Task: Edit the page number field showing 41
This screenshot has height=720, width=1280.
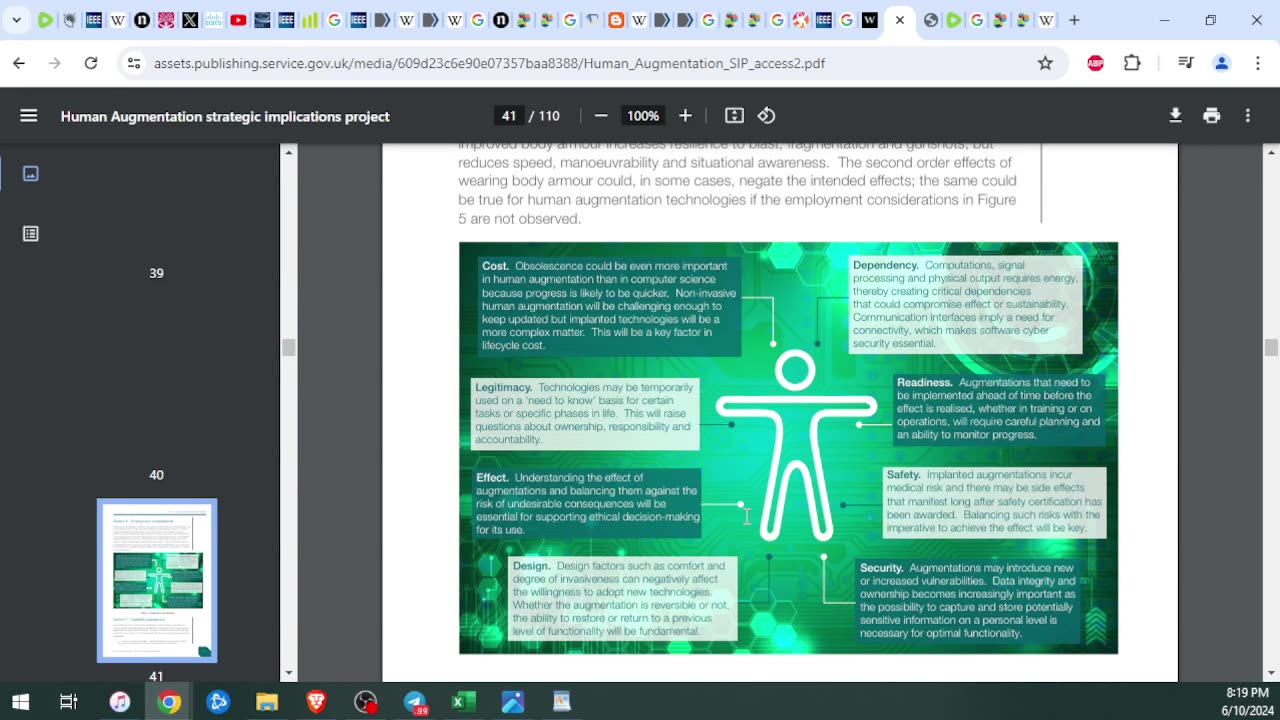Action: click(x=509, y=116)
